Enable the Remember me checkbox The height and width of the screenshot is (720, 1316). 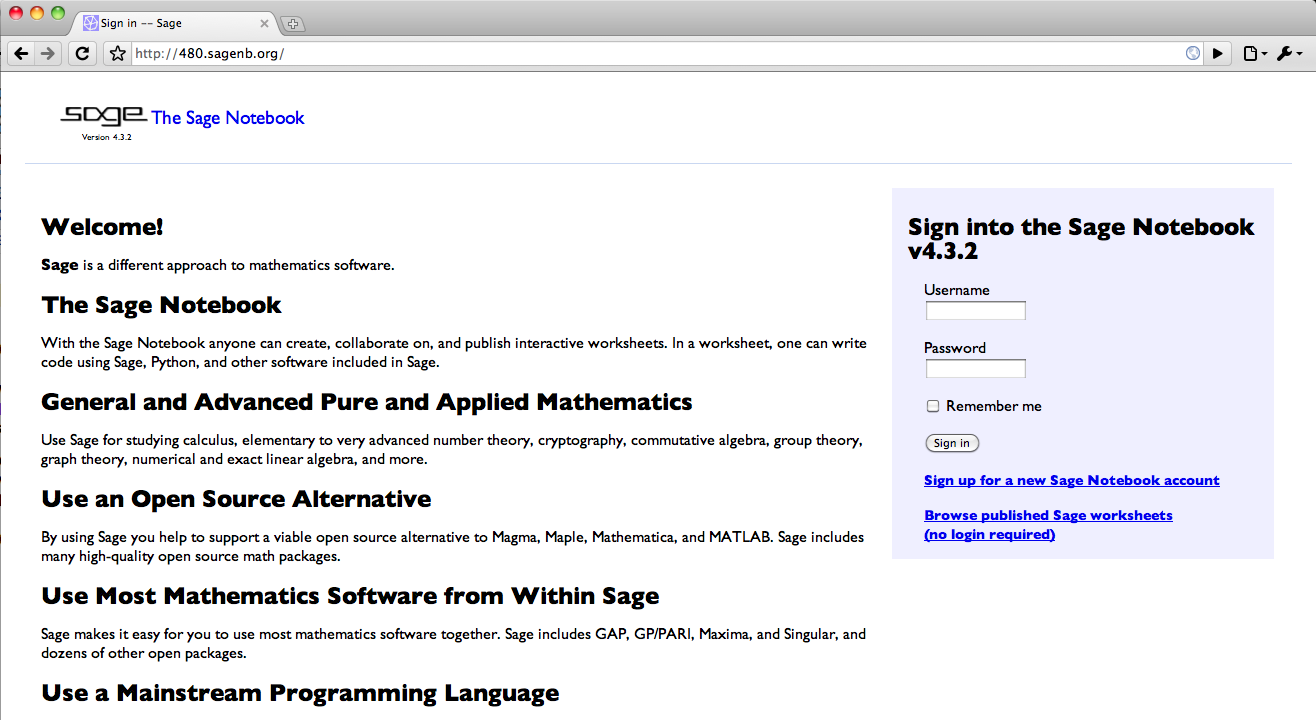coord(933,406)
